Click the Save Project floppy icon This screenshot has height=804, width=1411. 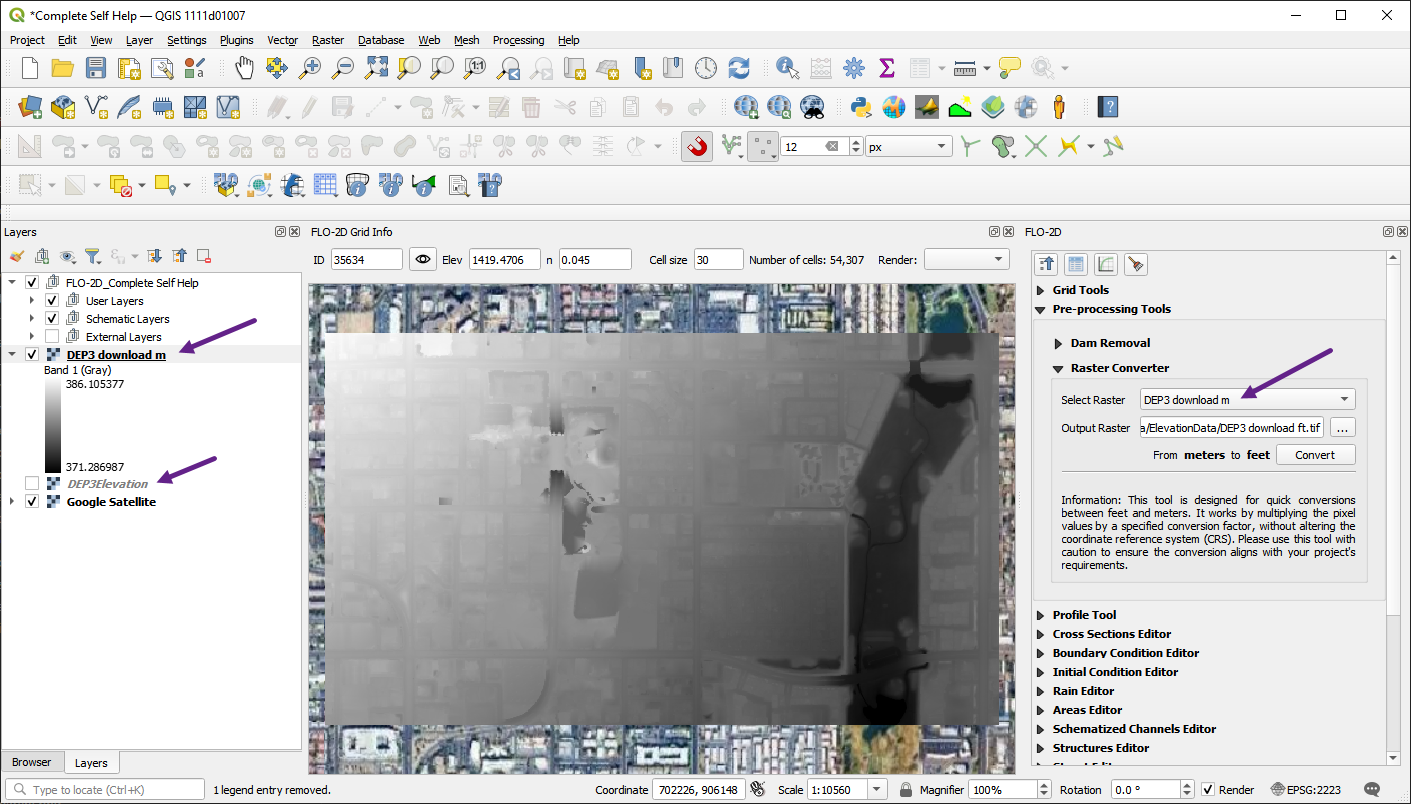95,68
